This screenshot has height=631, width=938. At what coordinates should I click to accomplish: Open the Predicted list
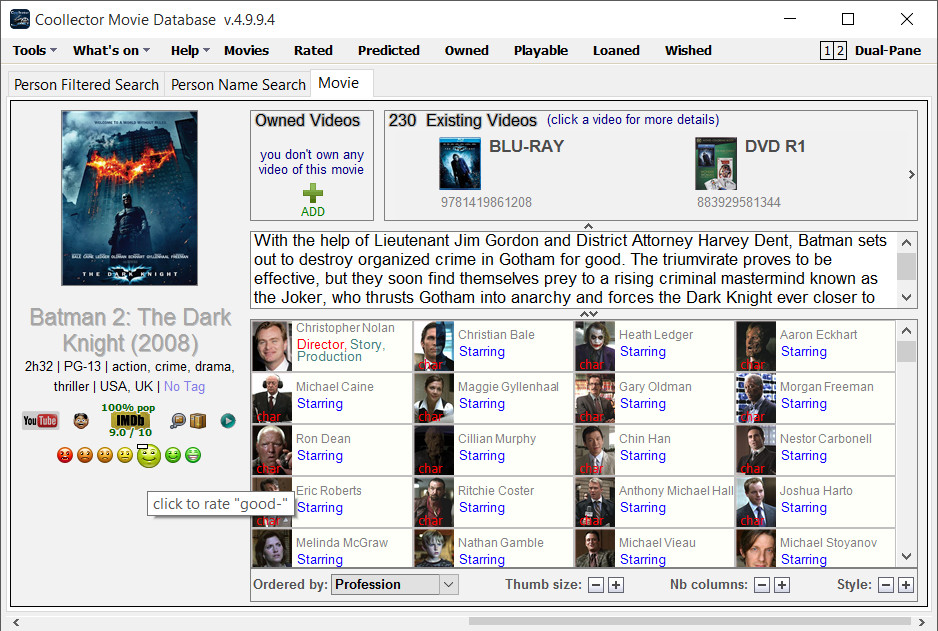389,51
